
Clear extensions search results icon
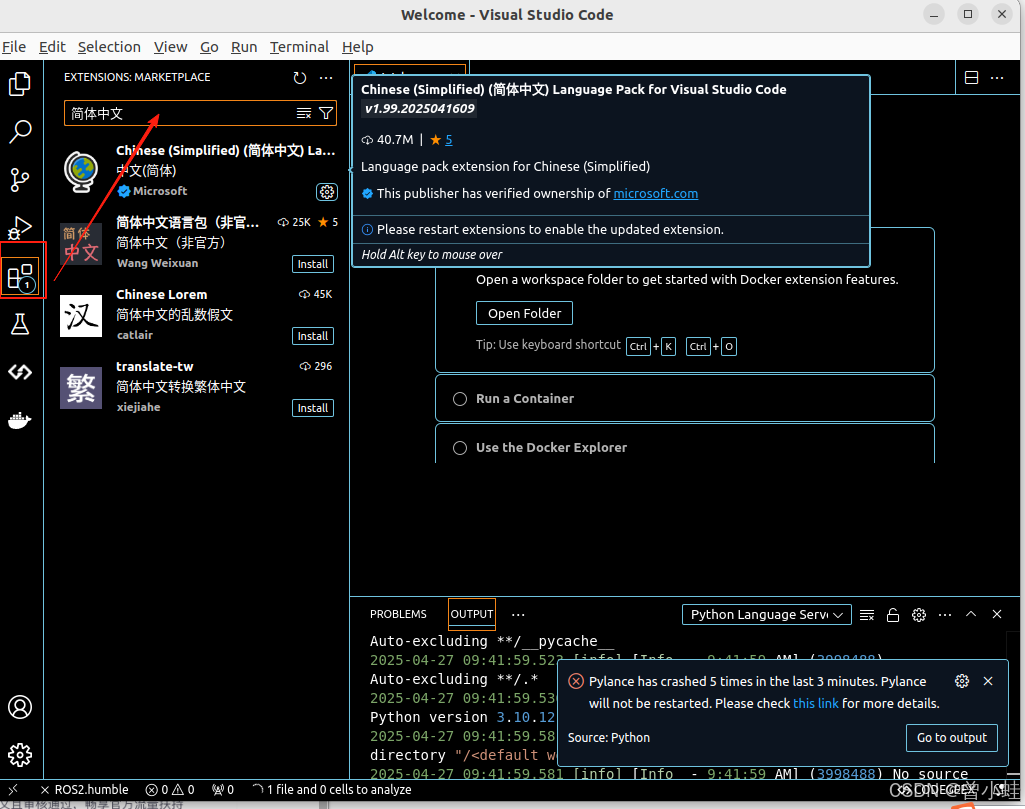pos(304,113)
